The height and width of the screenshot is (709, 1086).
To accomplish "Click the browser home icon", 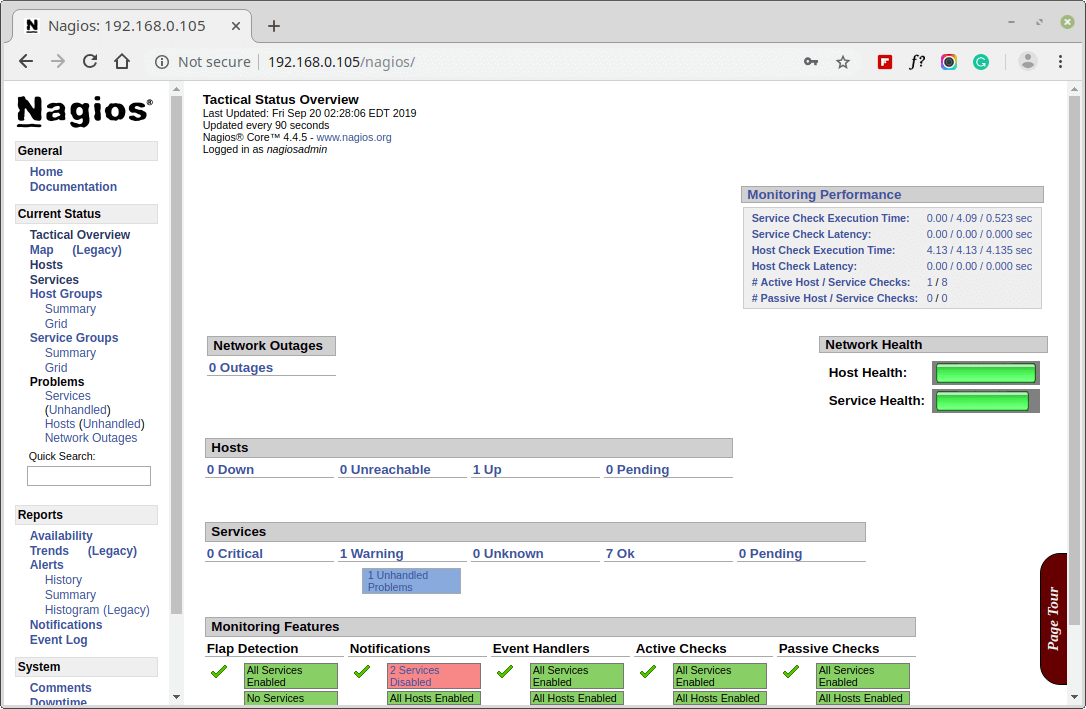I will click(122, 62).
